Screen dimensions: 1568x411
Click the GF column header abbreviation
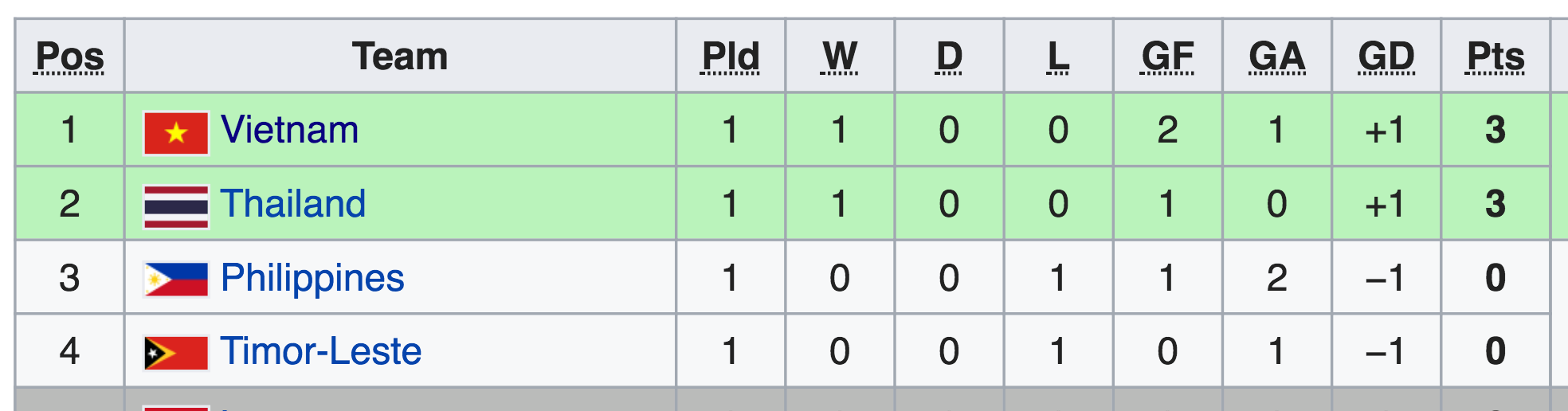(x=1167, y=57)
